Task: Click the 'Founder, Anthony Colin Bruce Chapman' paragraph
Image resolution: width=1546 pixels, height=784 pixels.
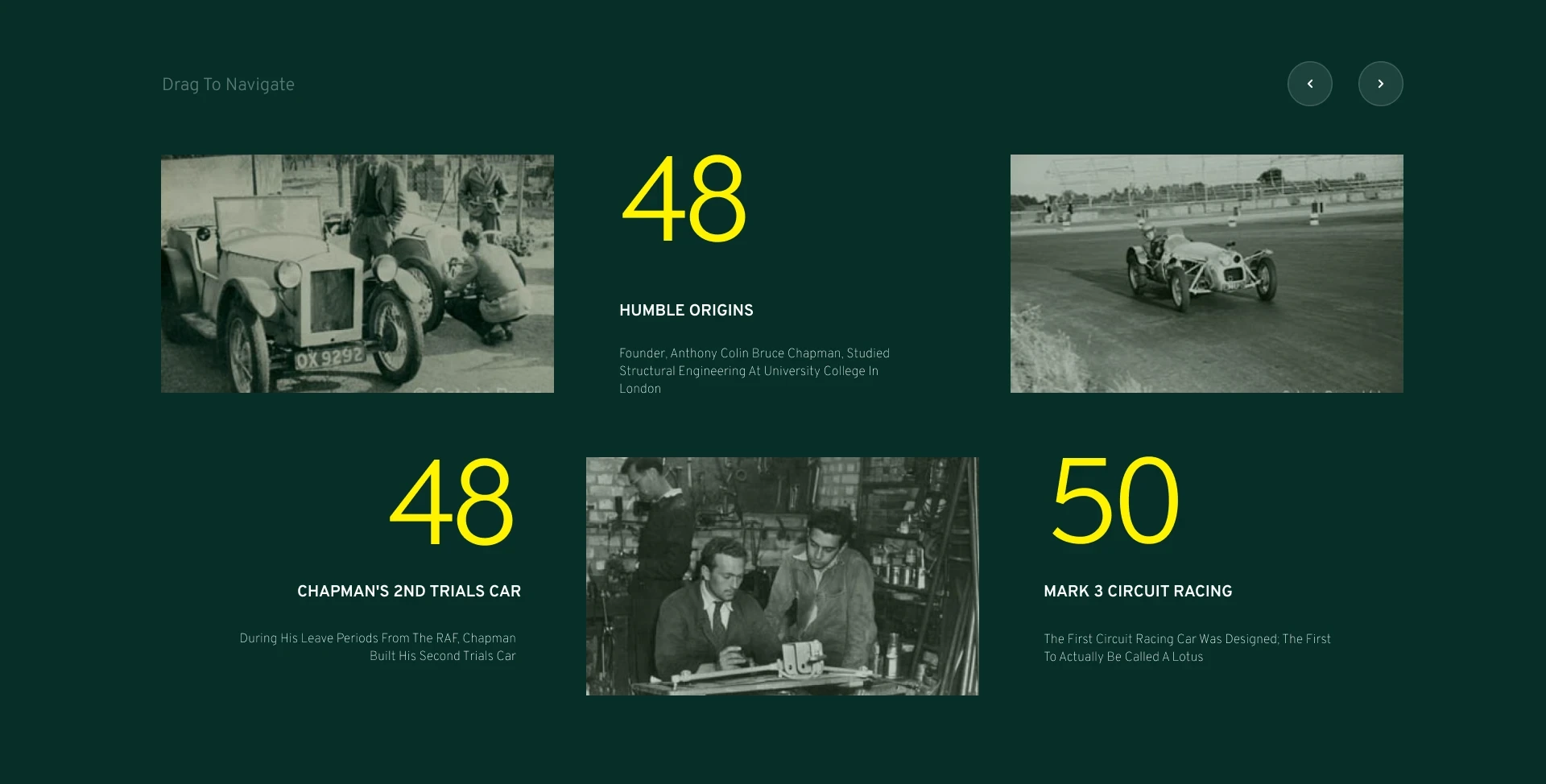Action: click(754, 370)
